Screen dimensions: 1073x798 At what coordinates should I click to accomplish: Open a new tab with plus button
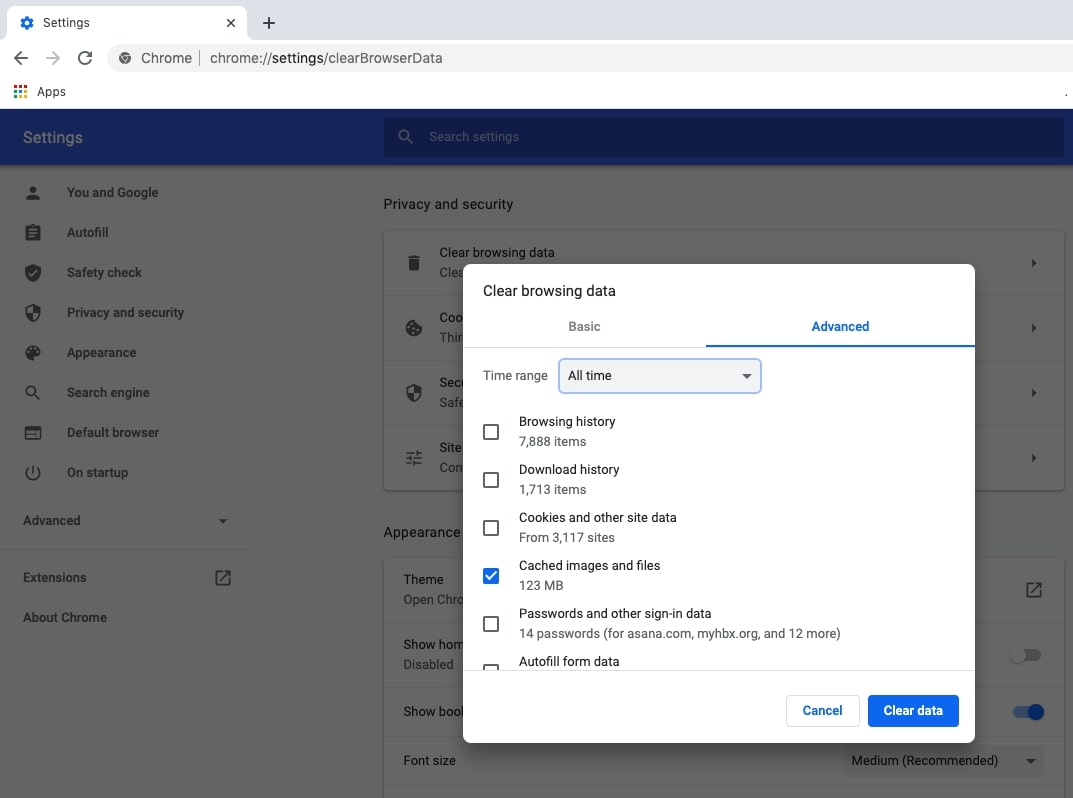click(x=269, y=23)
